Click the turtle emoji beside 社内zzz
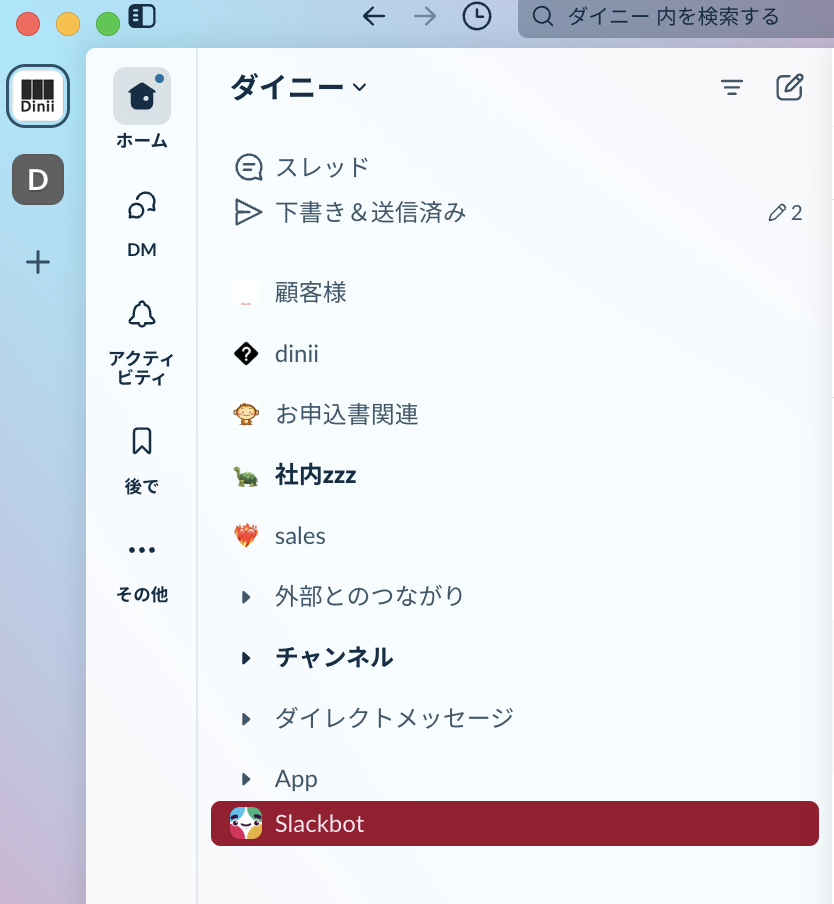The image size is (834, 904). 246,476
